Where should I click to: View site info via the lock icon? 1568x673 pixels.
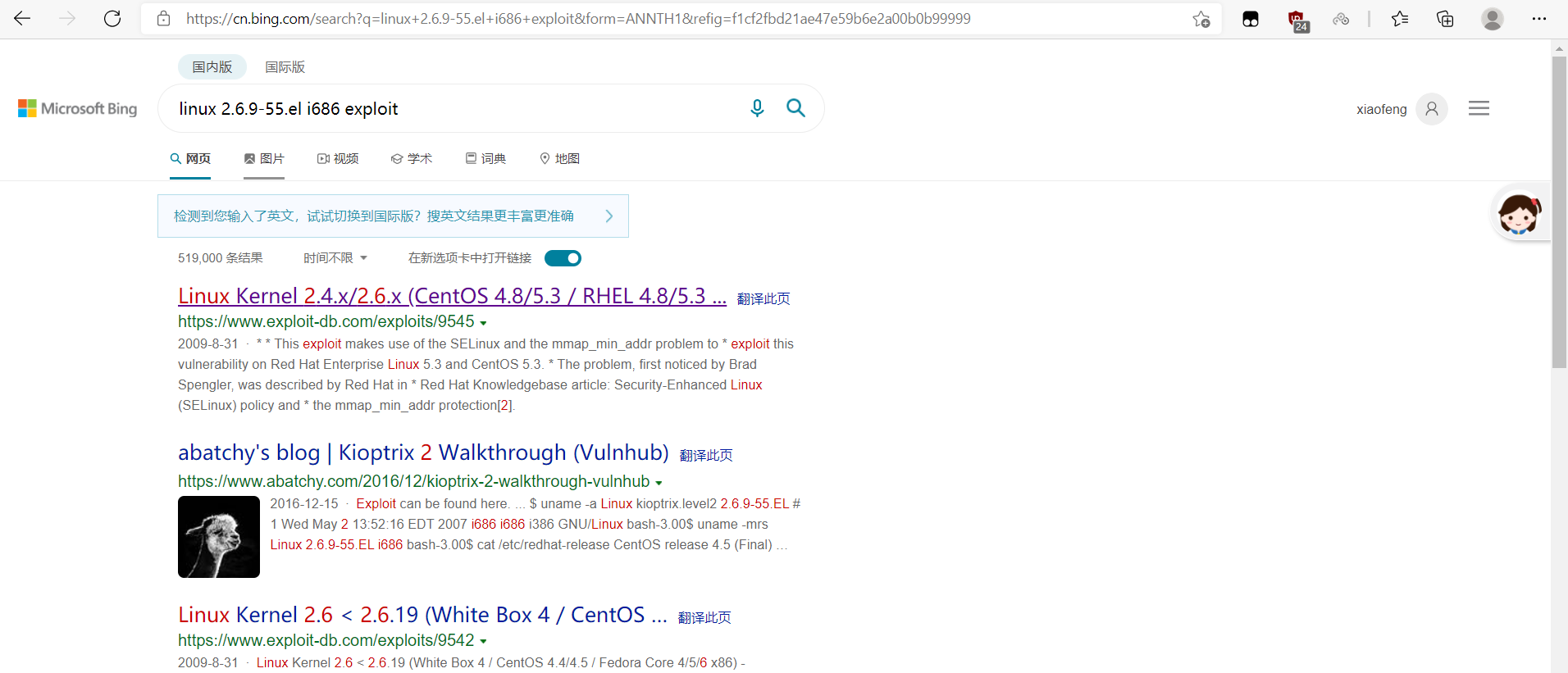(163, 19)
